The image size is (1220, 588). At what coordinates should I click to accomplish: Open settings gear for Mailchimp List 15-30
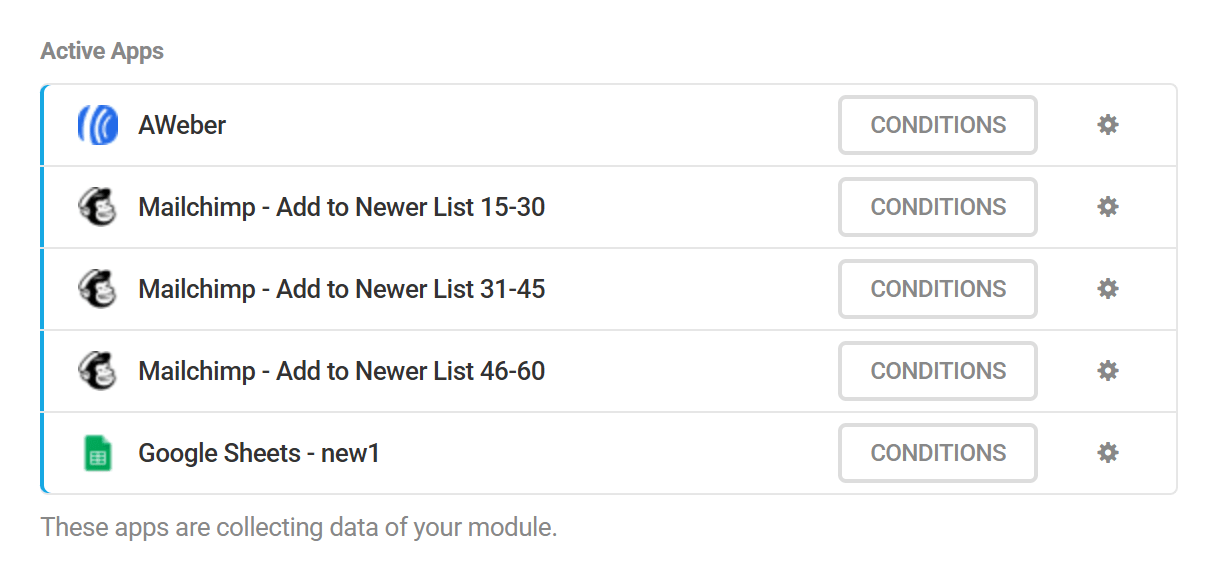coord(1107,206)
